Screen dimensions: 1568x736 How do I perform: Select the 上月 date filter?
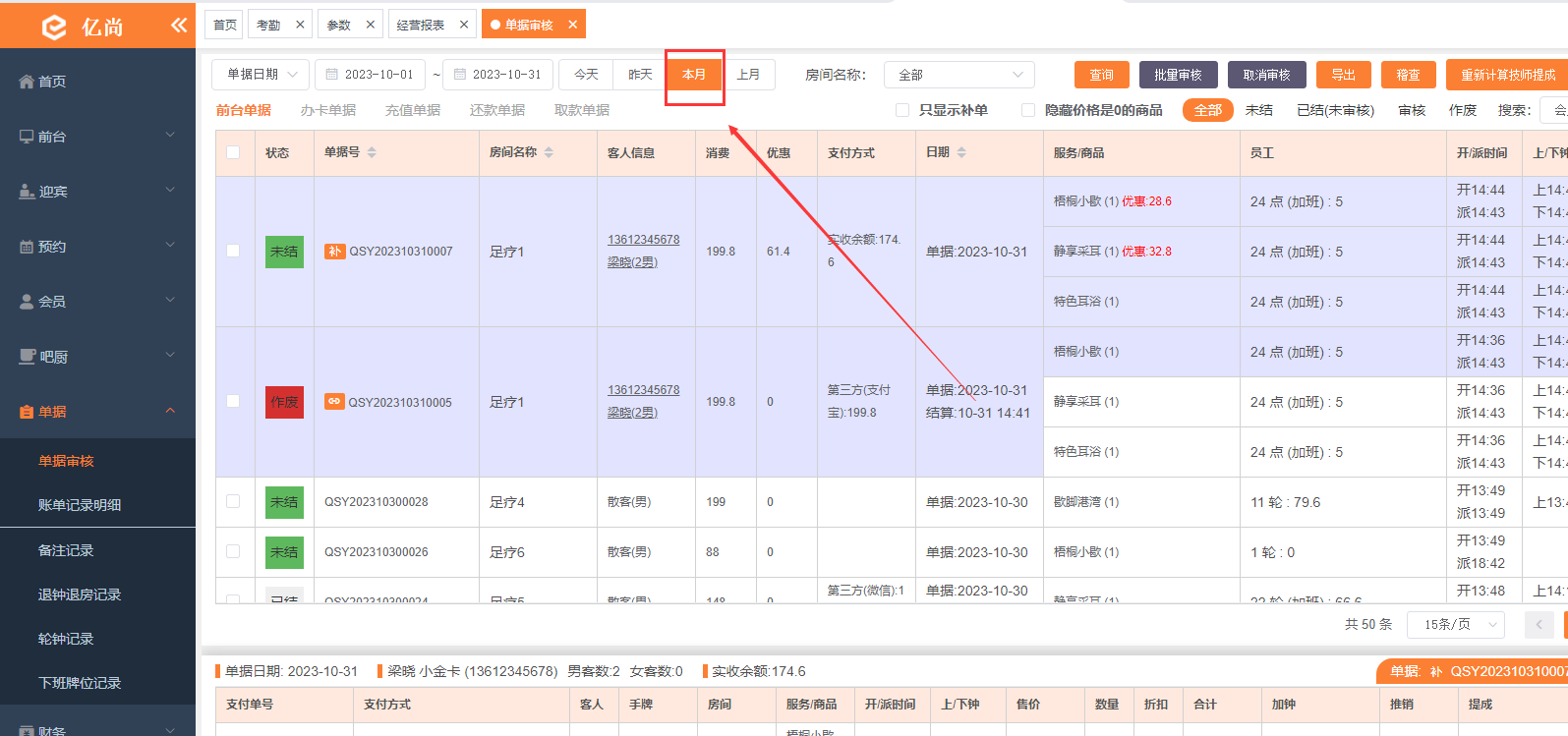point(748,75)
